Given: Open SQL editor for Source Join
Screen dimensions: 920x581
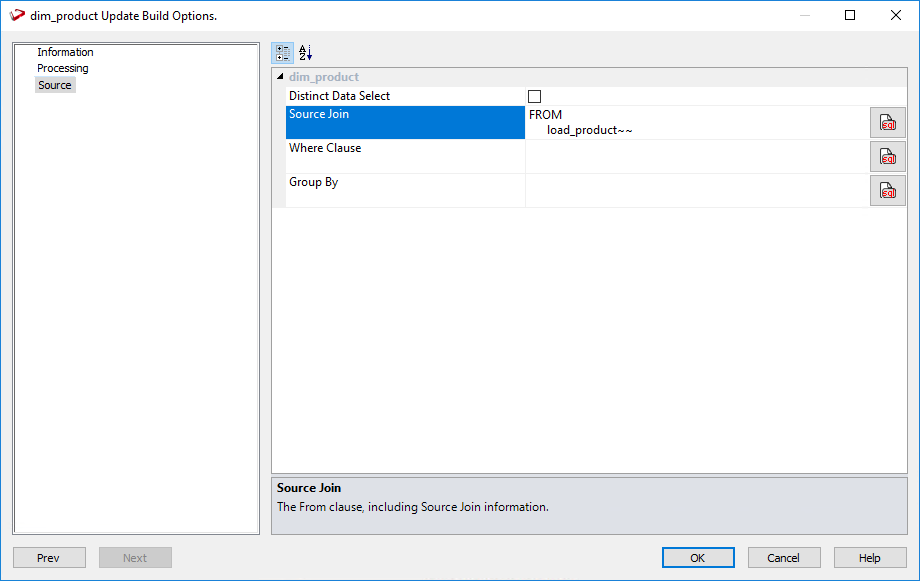Looking at the screenshot, I should tap(887, 123).
